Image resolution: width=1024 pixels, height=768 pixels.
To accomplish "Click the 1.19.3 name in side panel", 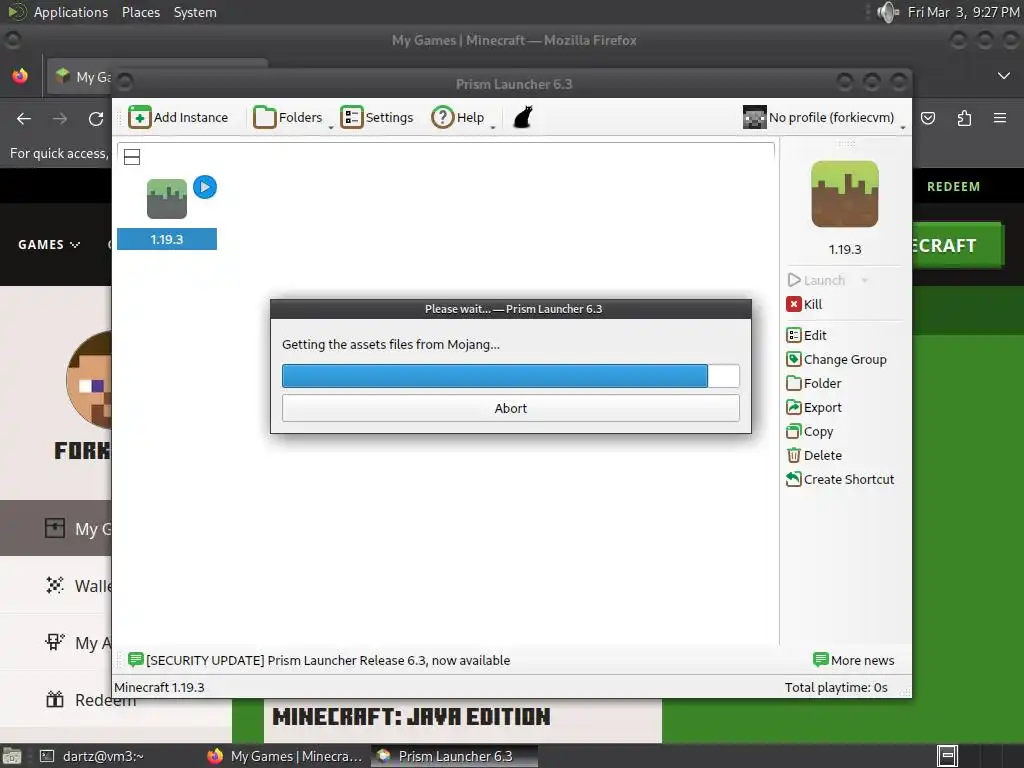I will coord(844,249).
